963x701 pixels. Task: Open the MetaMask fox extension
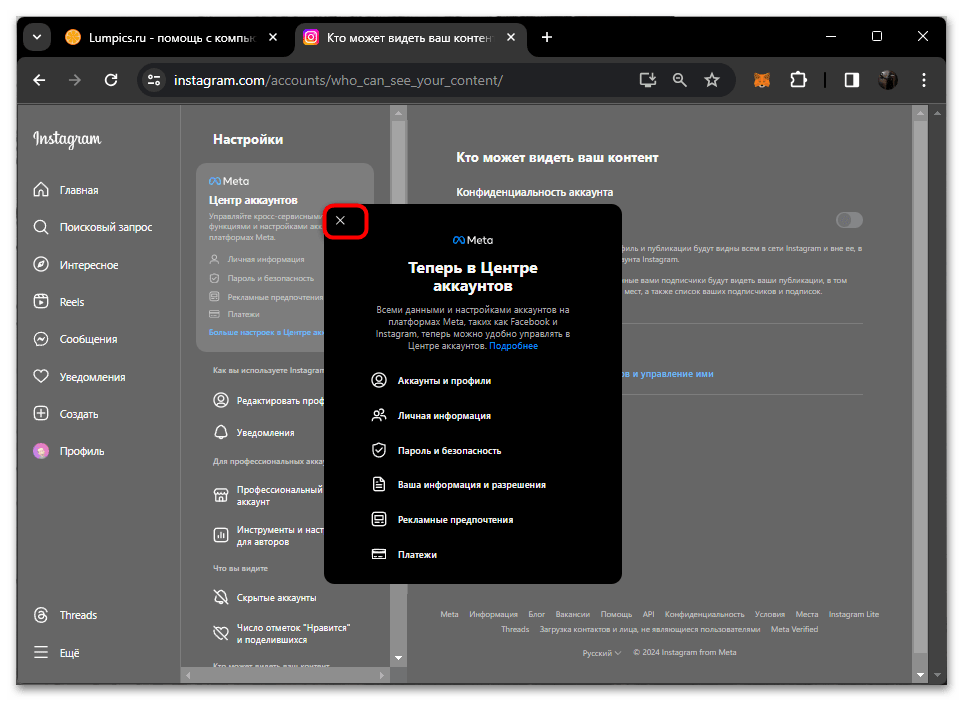click(762, 80)
